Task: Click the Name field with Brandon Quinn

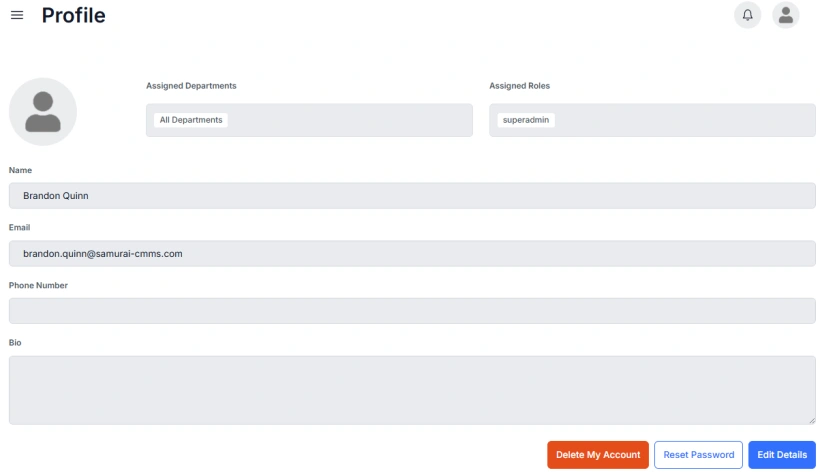Action: point(412,196)
